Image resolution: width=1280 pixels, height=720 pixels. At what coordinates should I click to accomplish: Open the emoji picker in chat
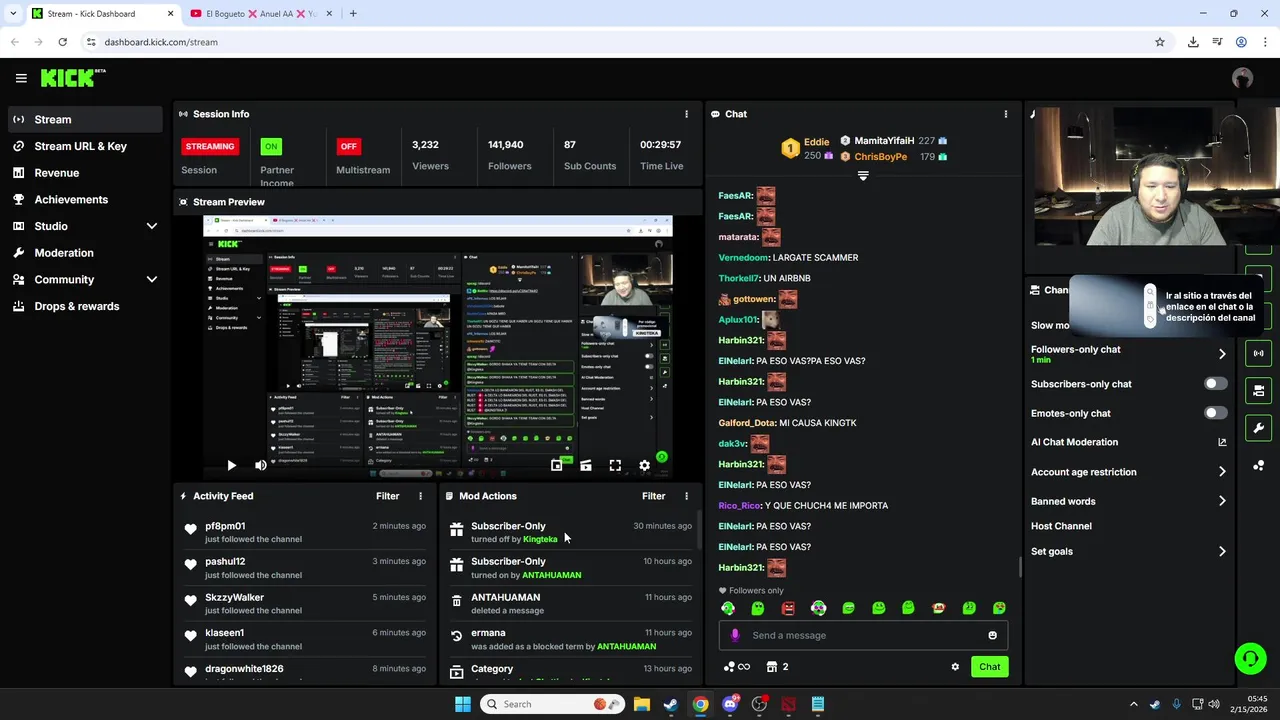tap(992, 635)
